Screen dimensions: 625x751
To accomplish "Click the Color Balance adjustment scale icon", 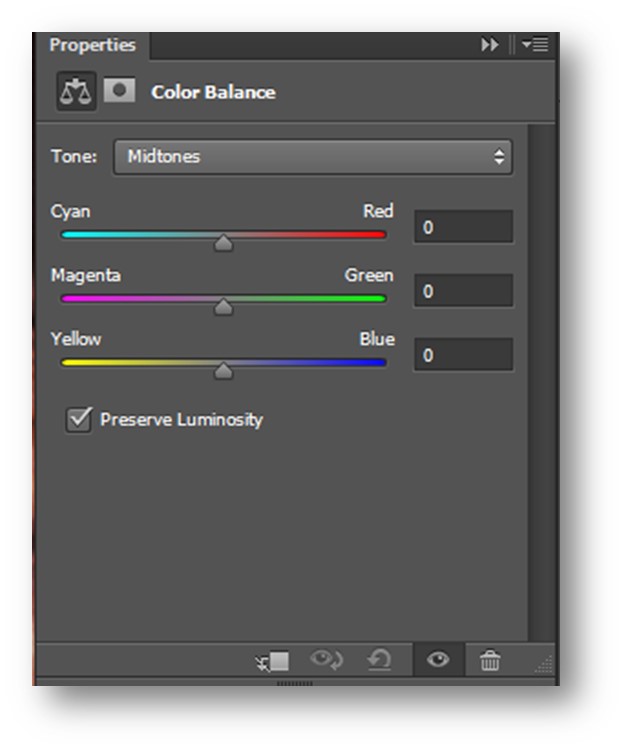I will pos(75,92).
